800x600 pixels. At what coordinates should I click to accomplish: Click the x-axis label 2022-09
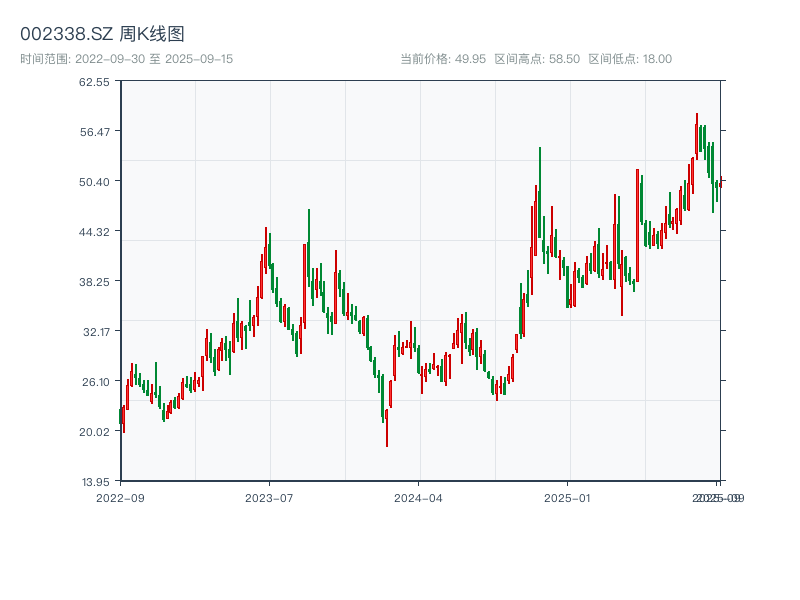coord(120,498)
